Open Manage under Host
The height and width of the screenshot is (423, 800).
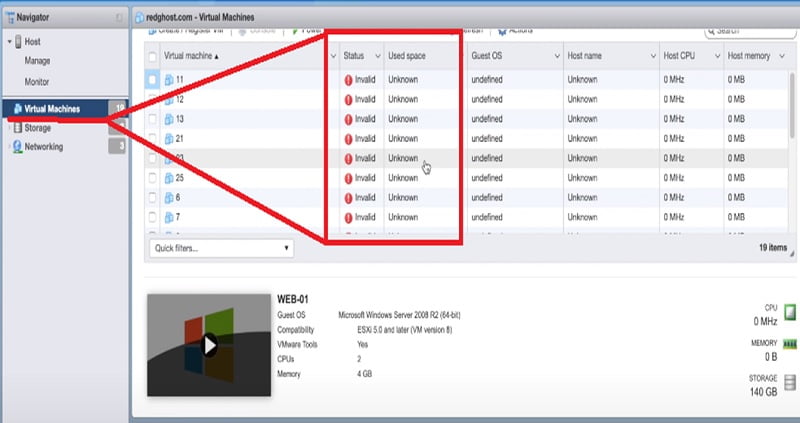[x=37, y=61]
